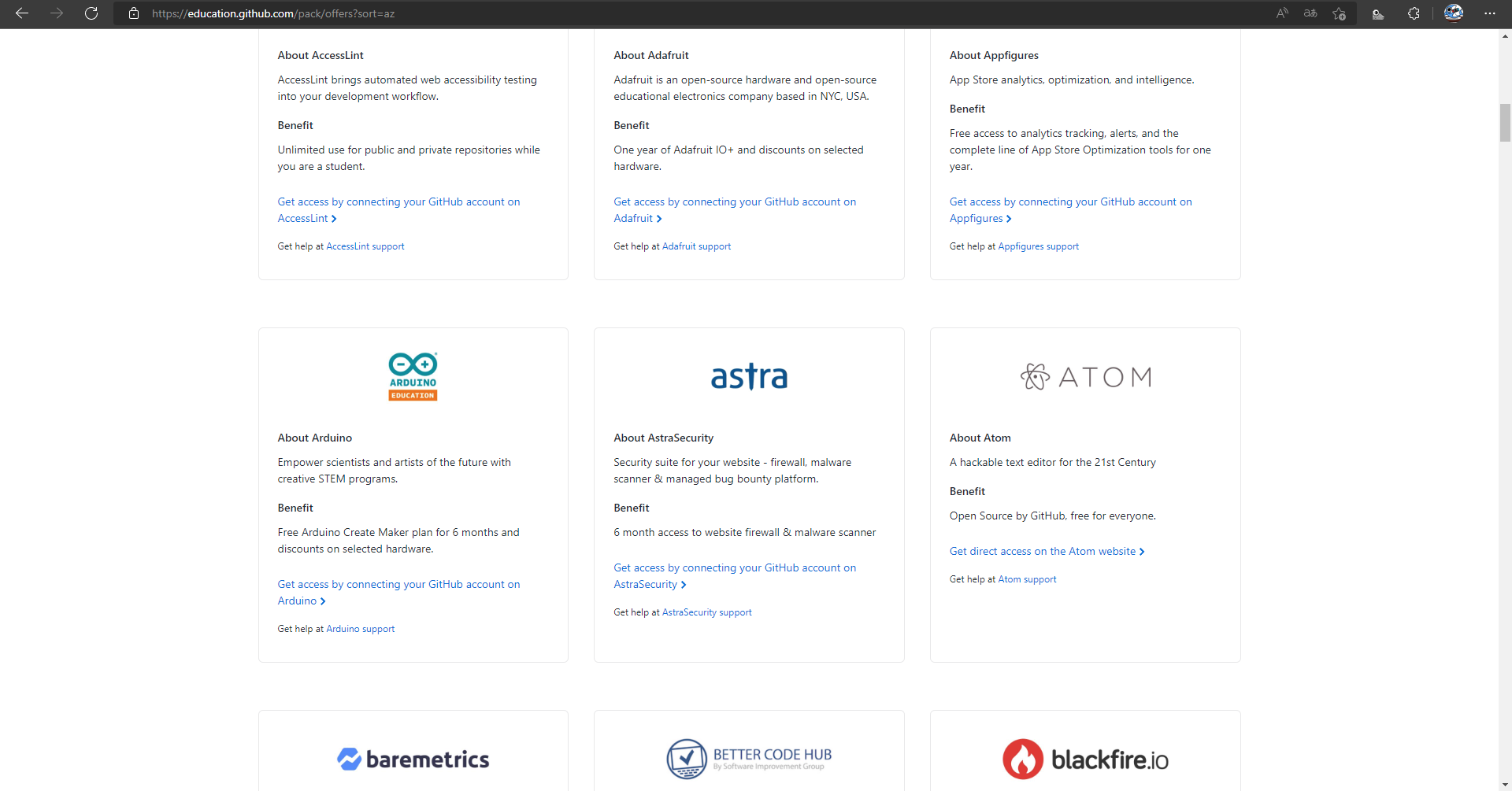Open the read aloud icon in toolbar
The width and height of the screenshot is (1512, 791).
[1283, 13]
